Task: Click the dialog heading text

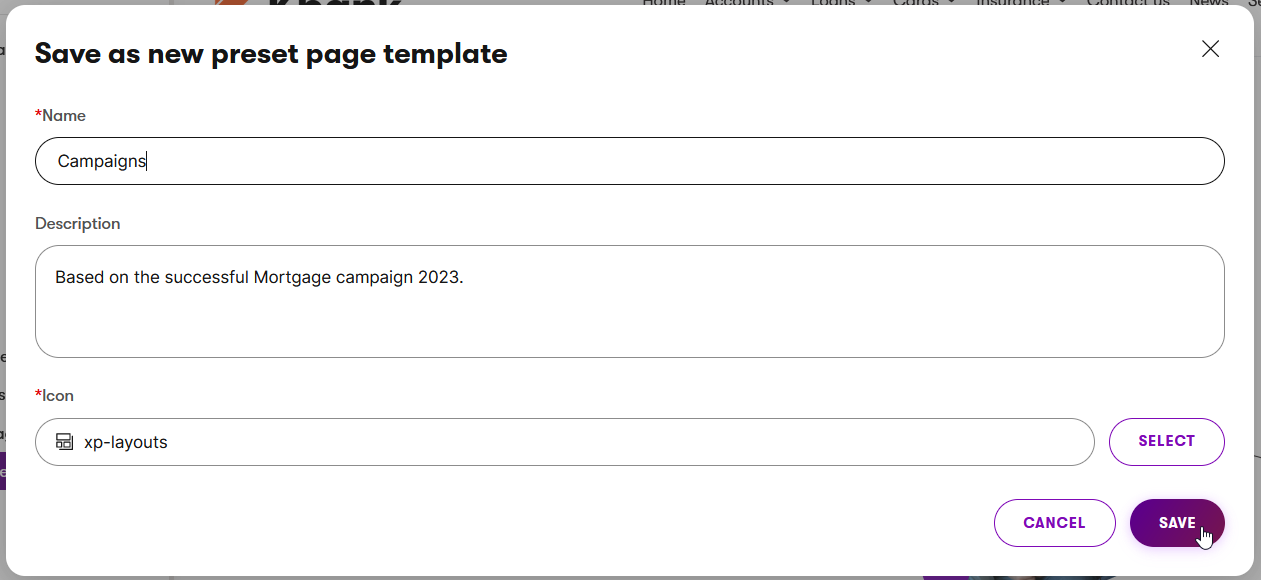Action: pyautogui.click(x=271, y=54)
